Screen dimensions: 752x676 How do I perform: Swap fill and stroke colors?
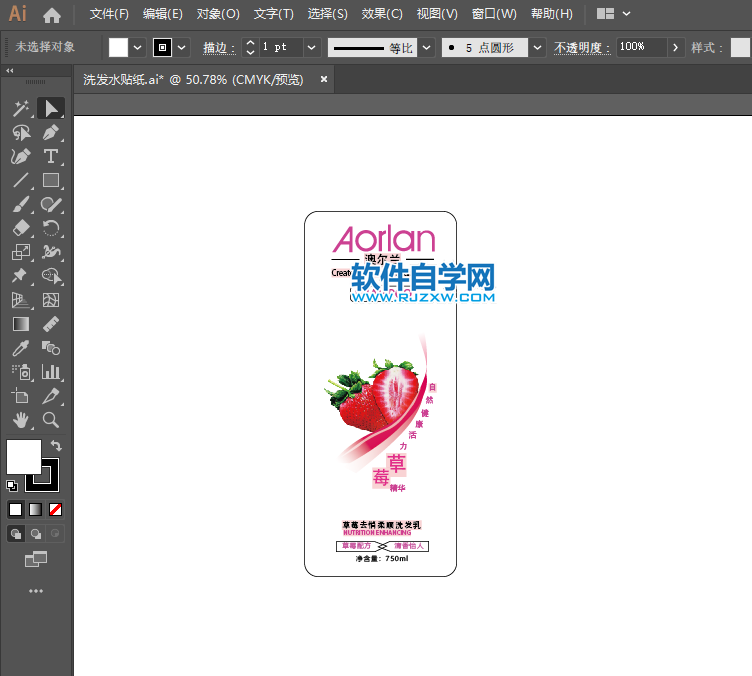[x=57, y=446]
